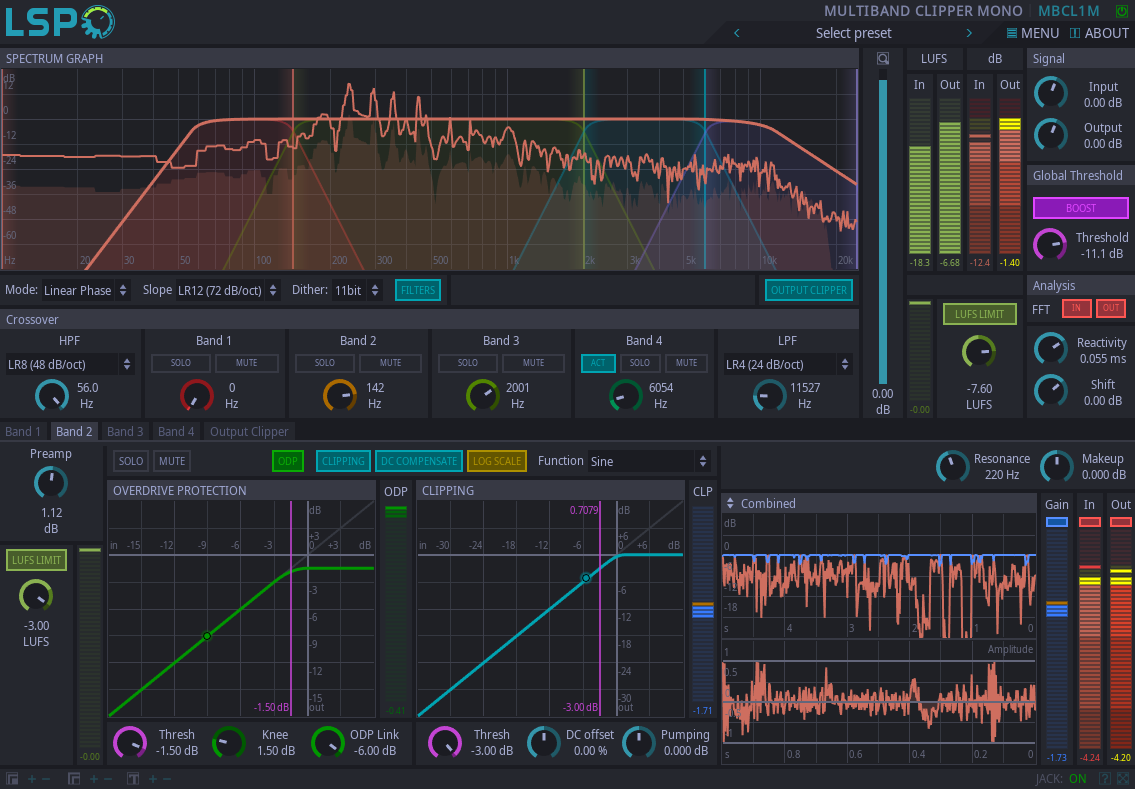
Task: Adjust the Makeup gain knob
Action: point(1057,466)
